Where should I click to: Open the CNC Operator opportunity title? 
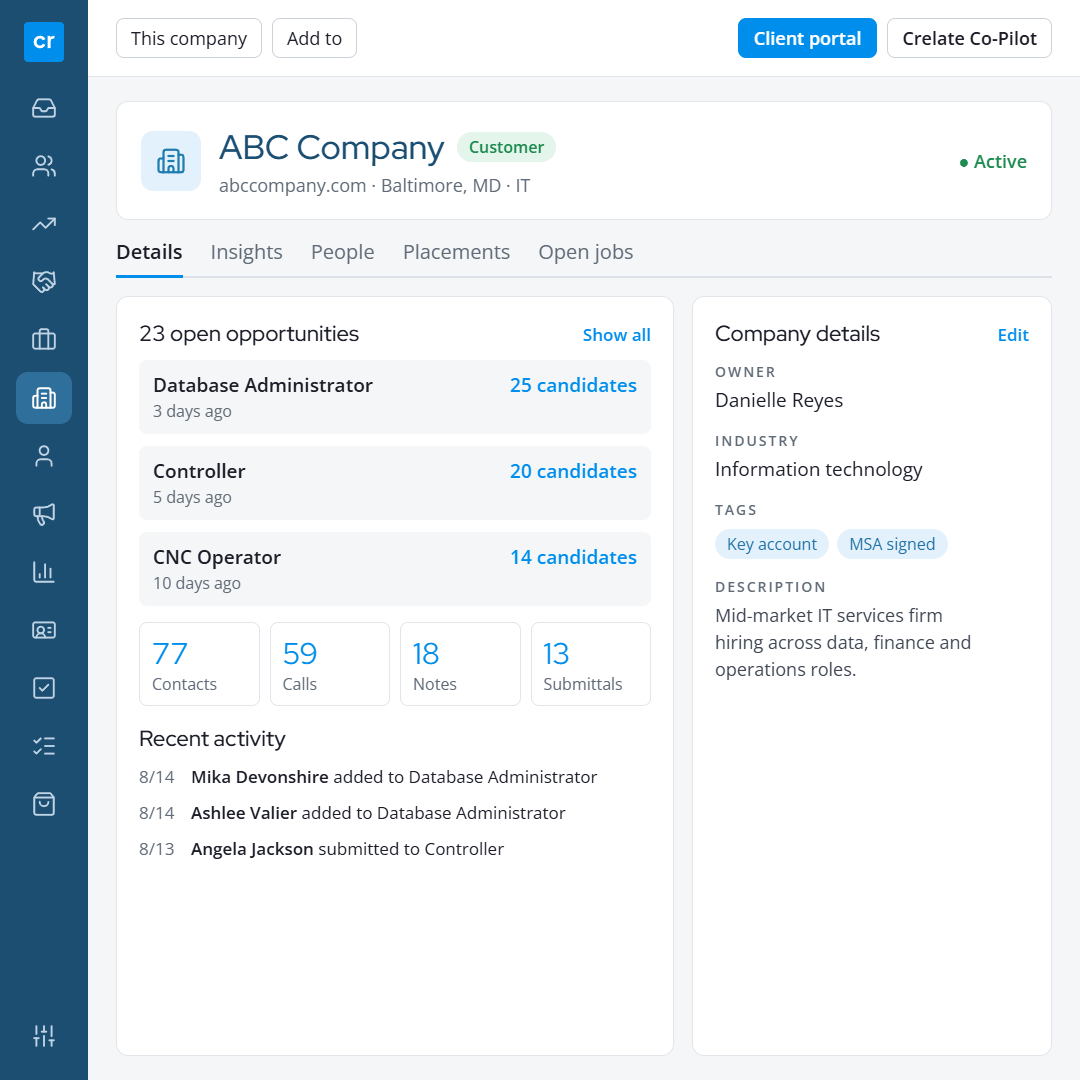click(217, 557)
